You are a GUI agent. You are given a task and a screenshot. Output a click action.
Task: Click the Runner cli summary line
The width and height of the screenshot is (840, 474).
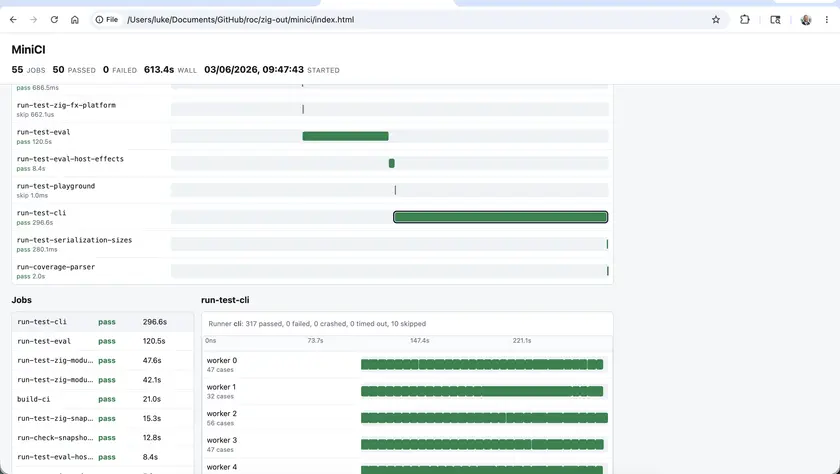pos(317,324)
